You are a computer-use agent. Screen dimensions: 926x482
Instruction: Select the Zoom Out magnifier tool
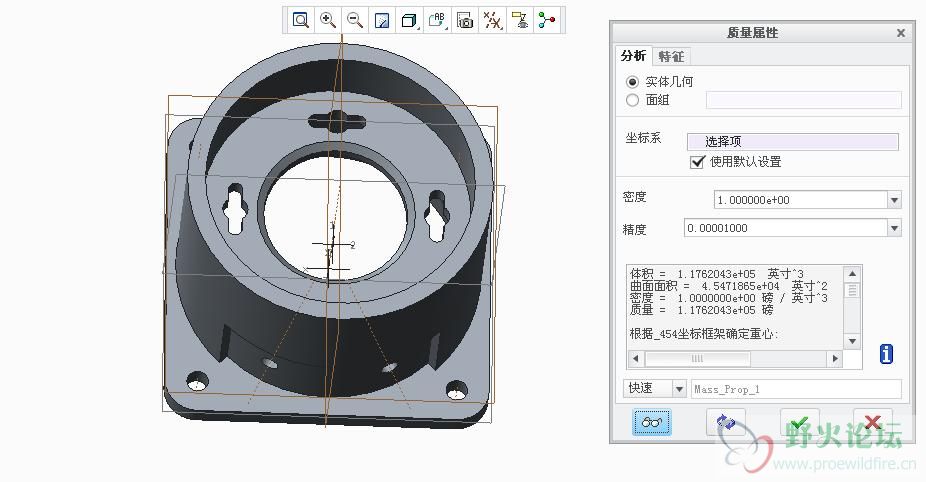pyautogui.click(x=355, y=20)
